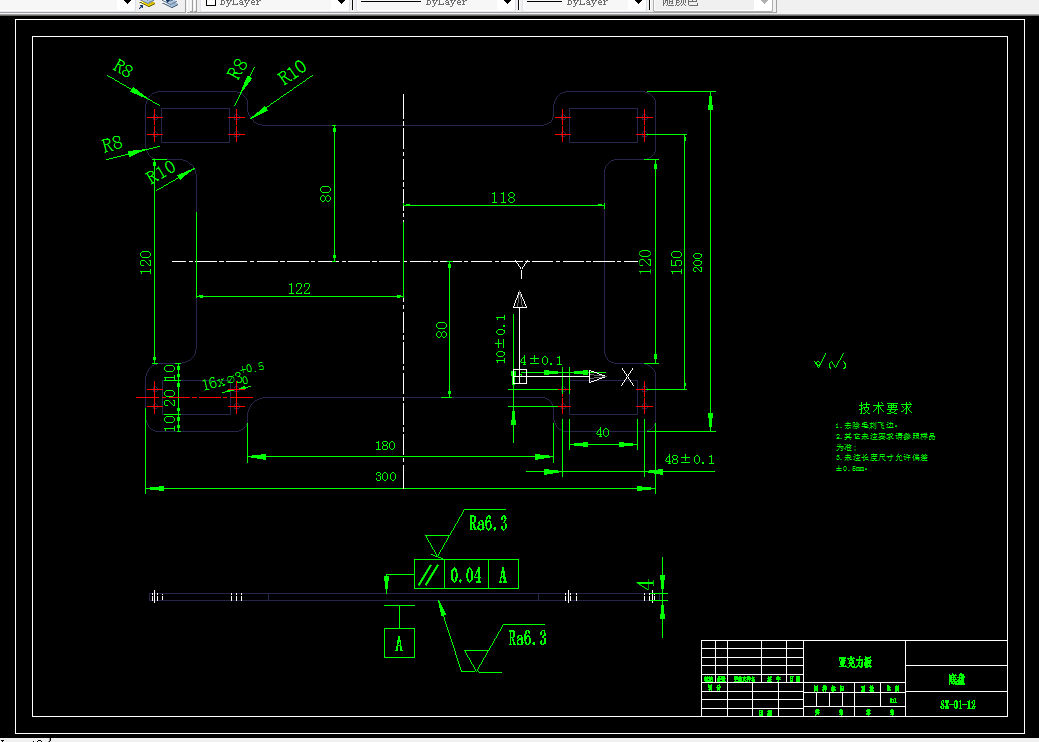Select the 150 dimension text
The height and width of the screenshot is (742, 1039).
point(676,262)
